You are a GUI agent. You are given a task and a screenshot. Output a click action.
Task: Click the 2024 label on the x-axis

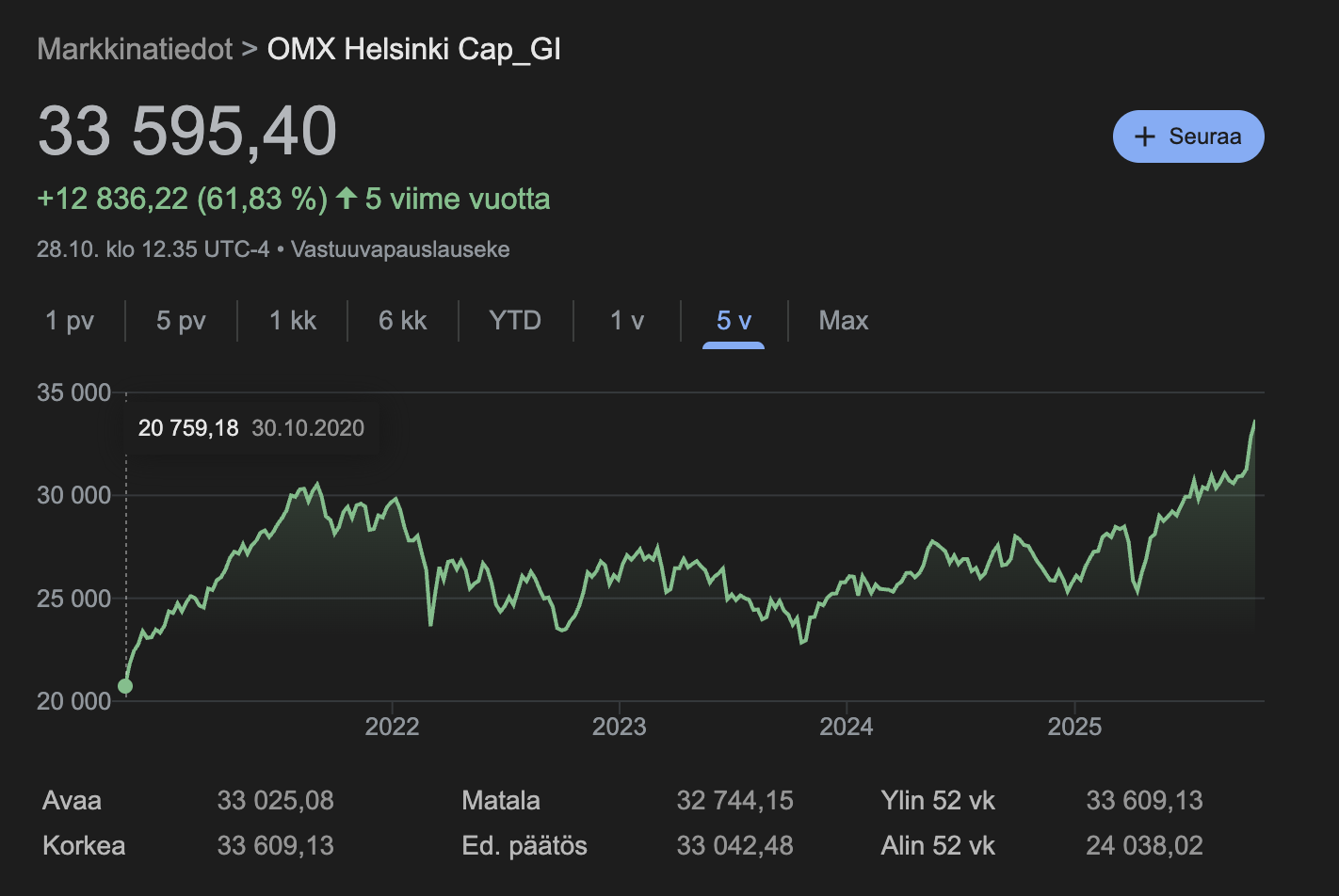(x=846, y=727)
